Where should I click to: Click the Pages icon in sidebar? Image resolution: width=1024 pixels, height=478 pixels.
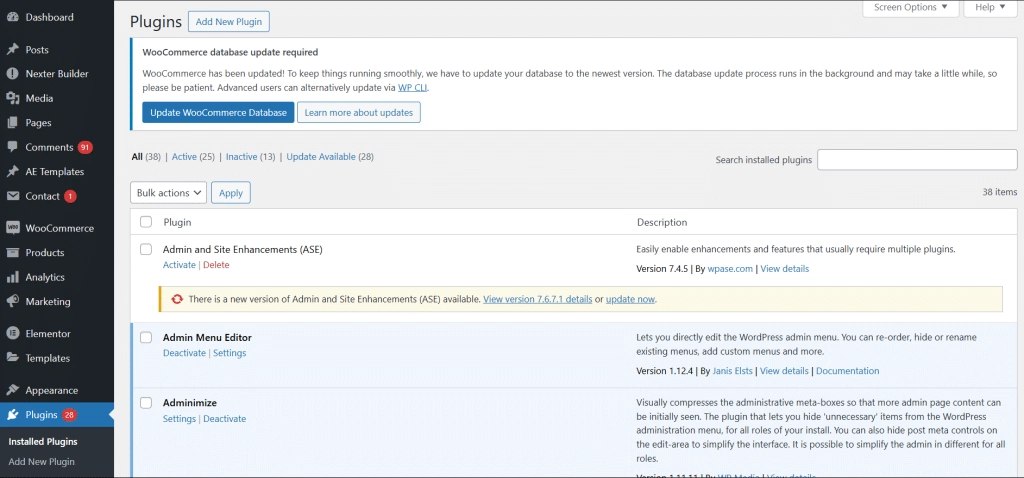12,123
